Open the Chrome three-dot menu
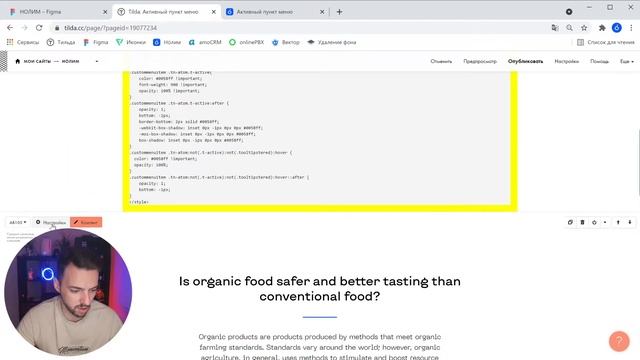The height and width of the screenshot is (360, 640). 631,28
